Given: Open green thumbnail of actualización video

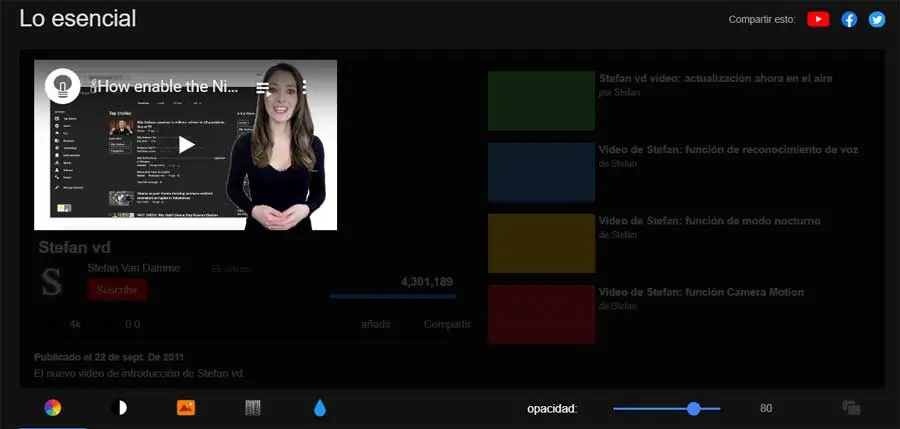Looking at the screenshot, I should coord(541,101).
